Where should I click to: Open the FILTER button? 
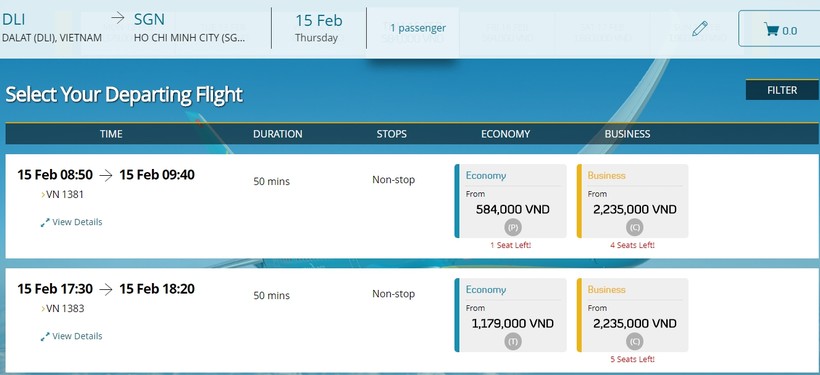click(x=782, y=90)
